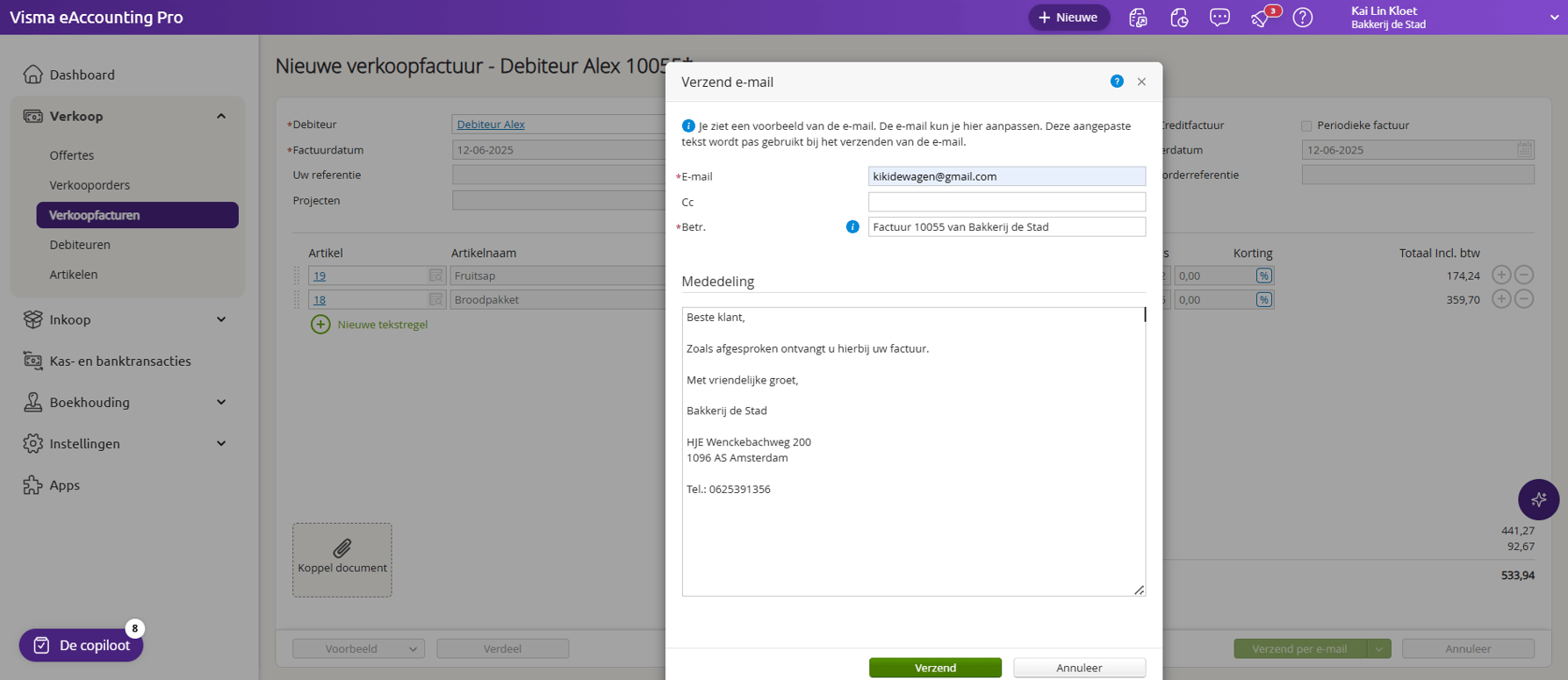Click the info icon next to Betr. field
Viewport: 1568px width, 680px height.
(x=852, y=227)
